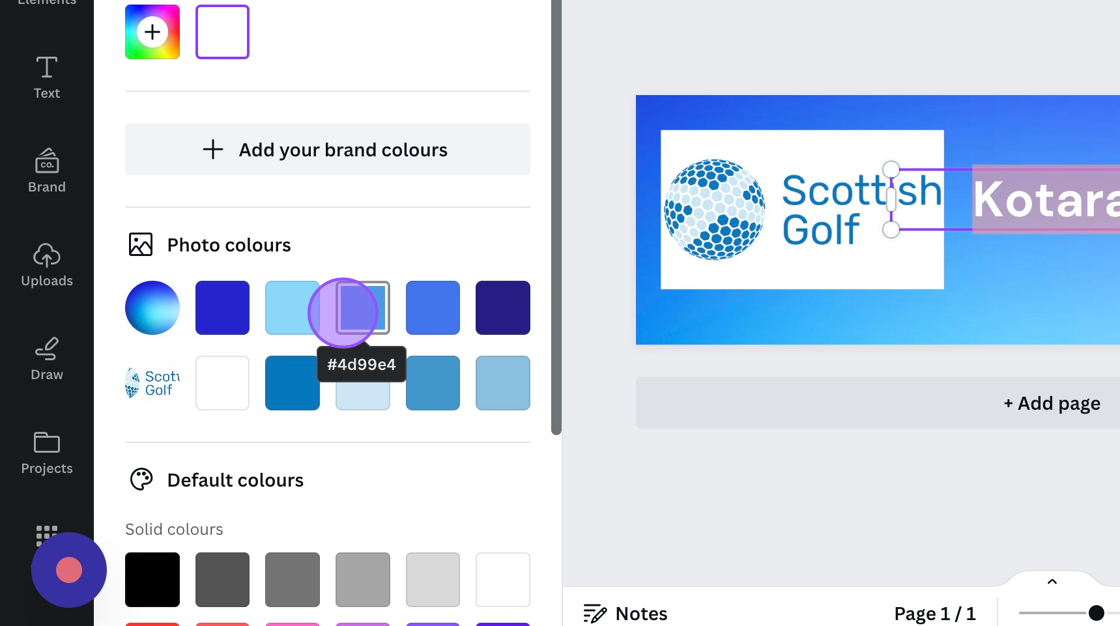Pick the medium blue swatch in Scottish Golf row
This screenshot has height=626, width=1120.
[433, 383]
